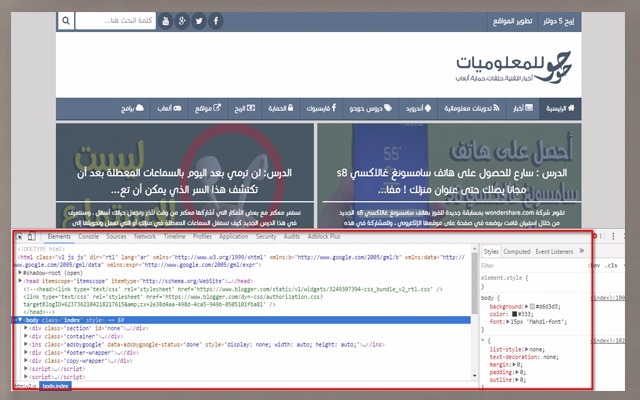
Task: Click the website search input field
Action: [111, 20]
